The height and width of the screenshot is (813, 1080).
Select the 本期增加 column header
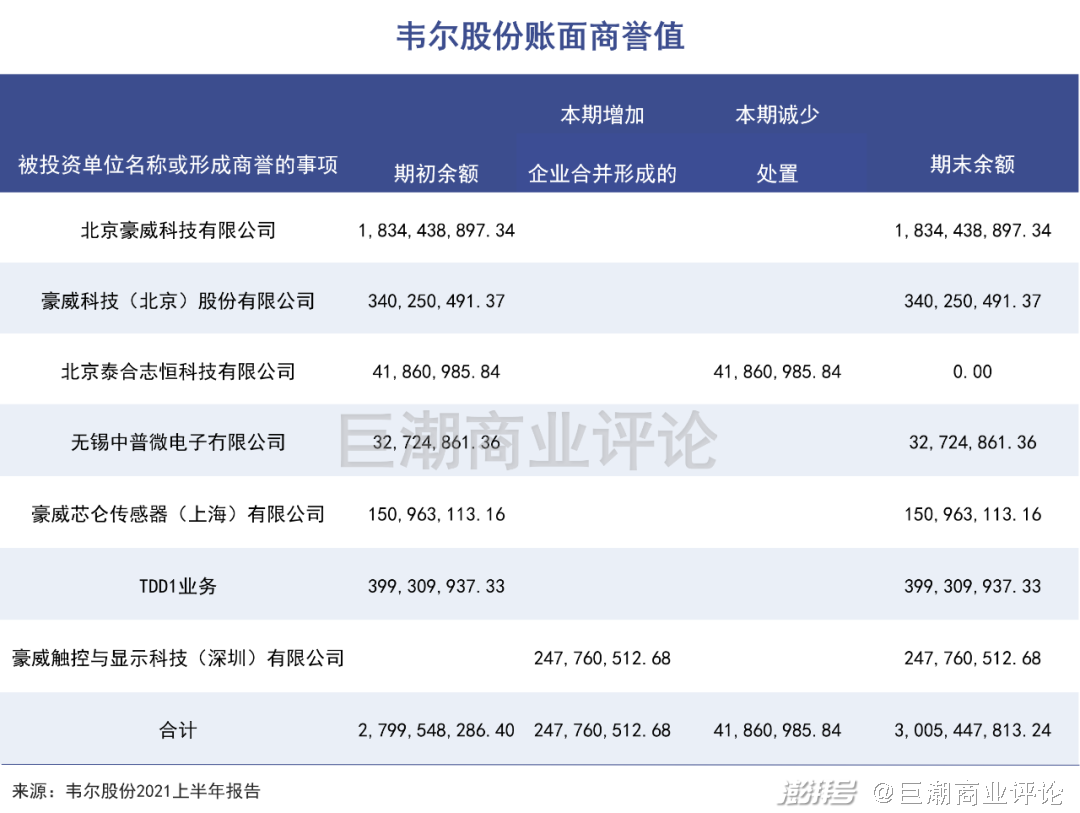pyautogui.click(x=602, y=114)
